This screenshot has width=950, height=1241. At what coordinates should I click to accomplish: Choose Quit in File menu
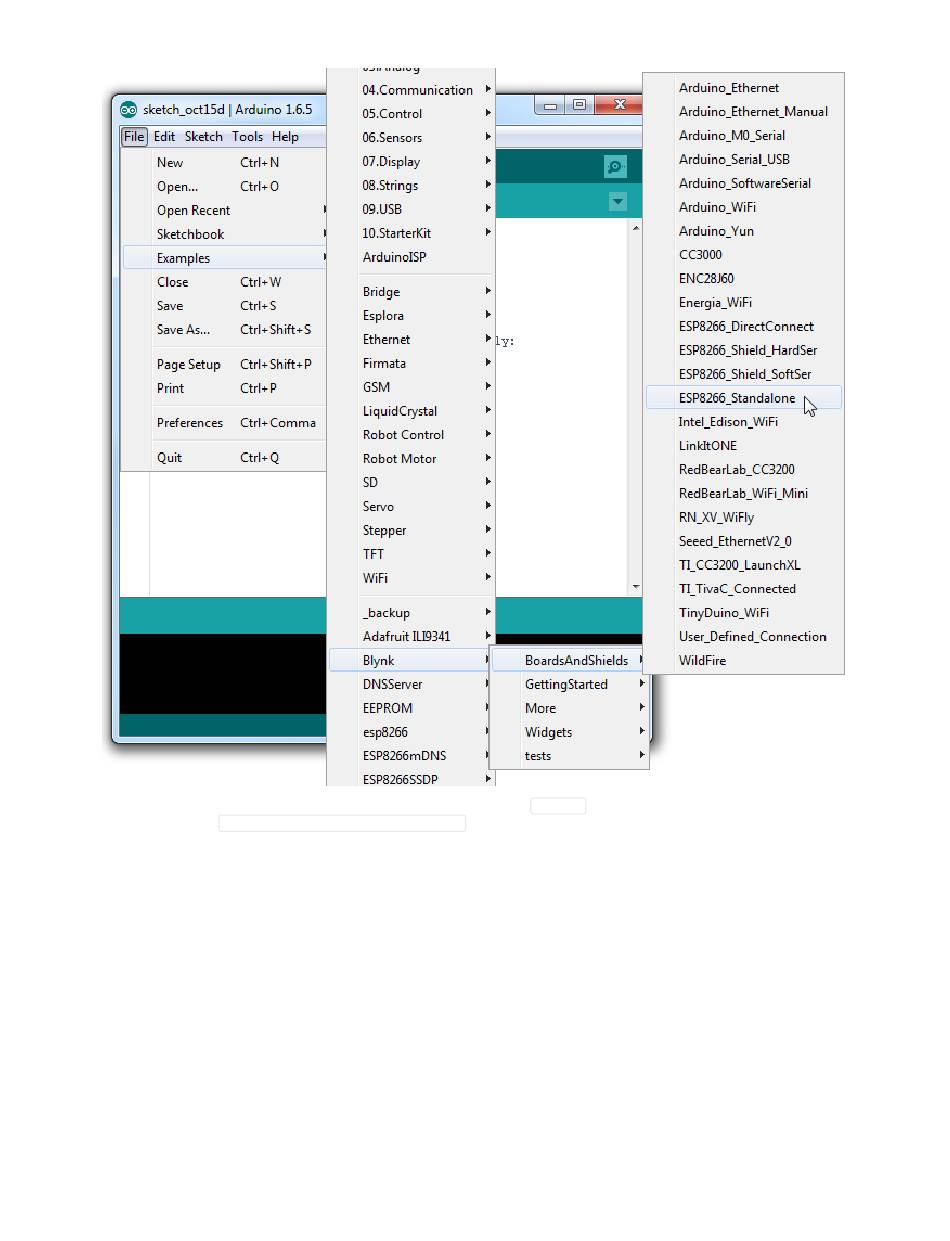point(225,458)
